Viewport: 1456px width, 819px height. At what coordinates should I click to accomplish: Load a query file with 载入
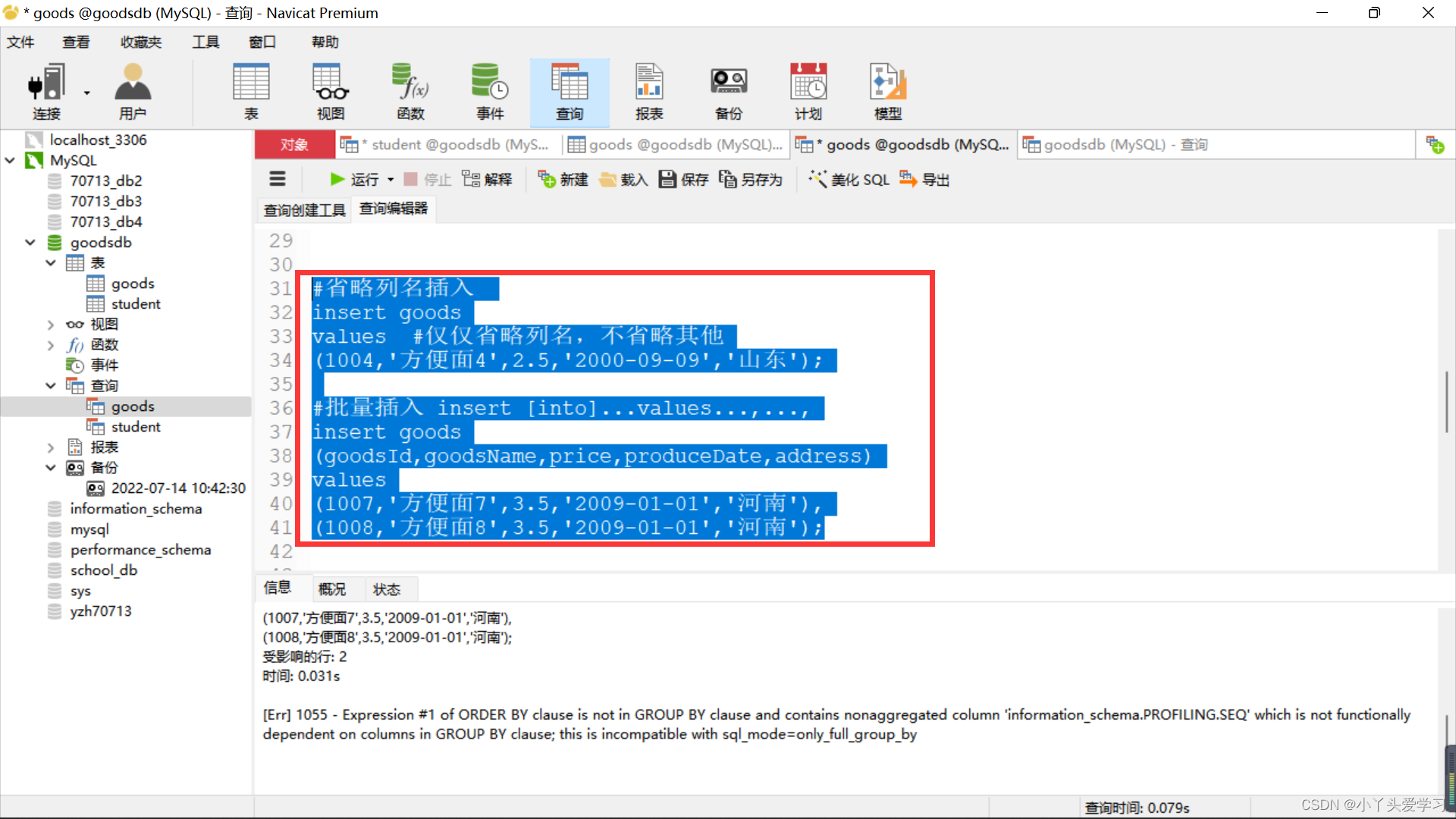click(x=623, y=180)
